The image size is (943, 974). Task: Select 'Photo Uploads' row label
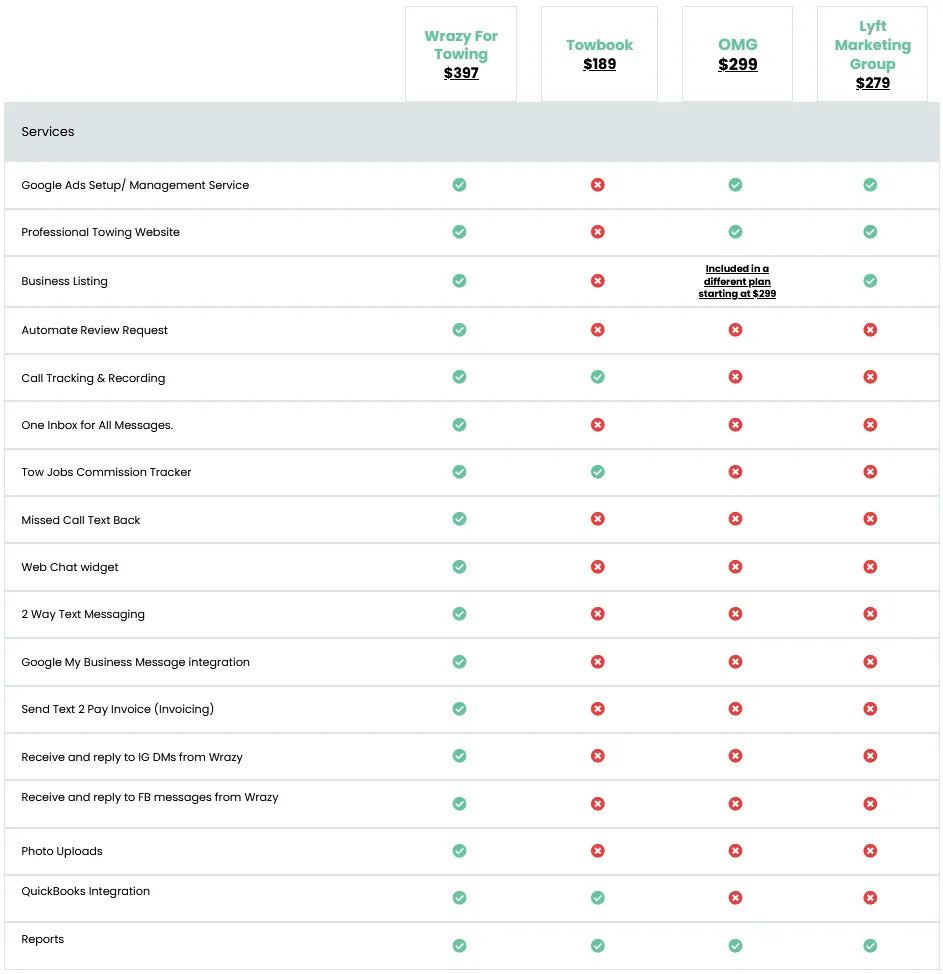62,852
